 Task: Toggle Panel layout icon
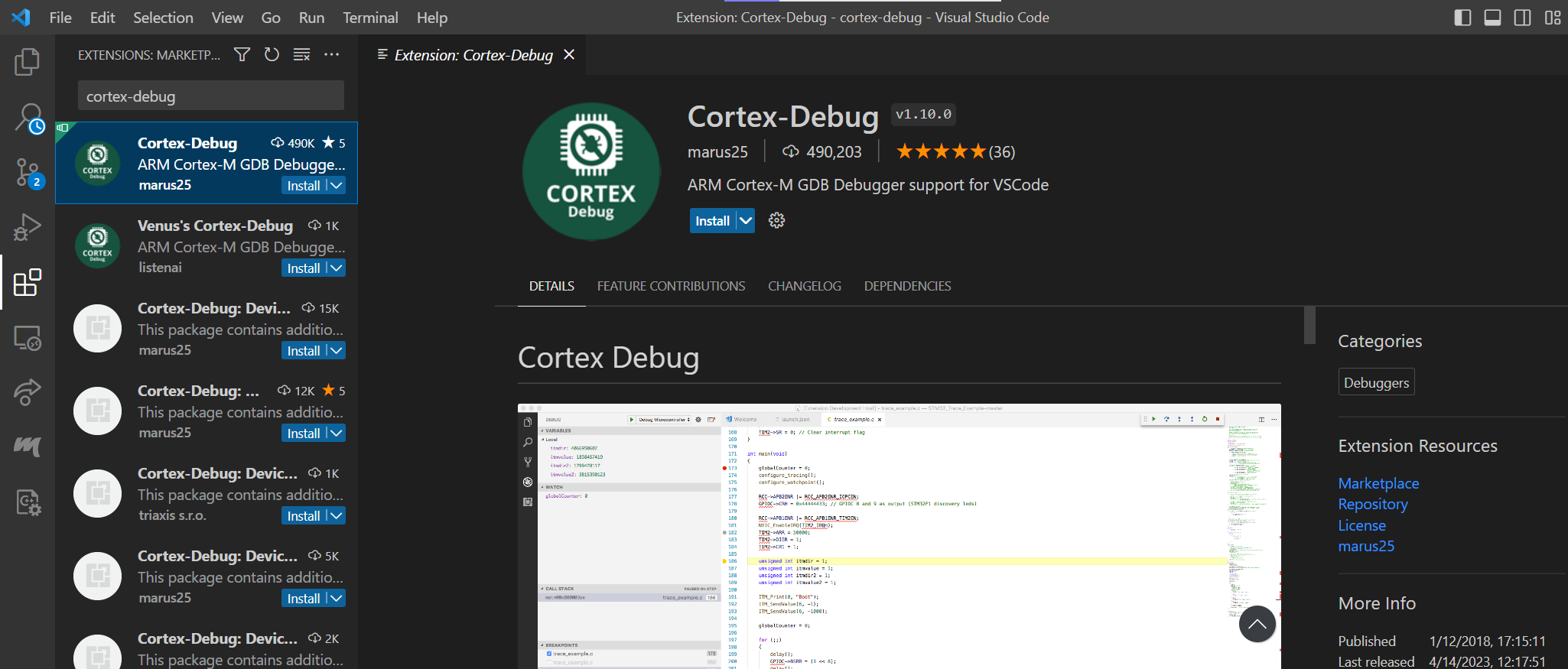(x=1492, y=18)
